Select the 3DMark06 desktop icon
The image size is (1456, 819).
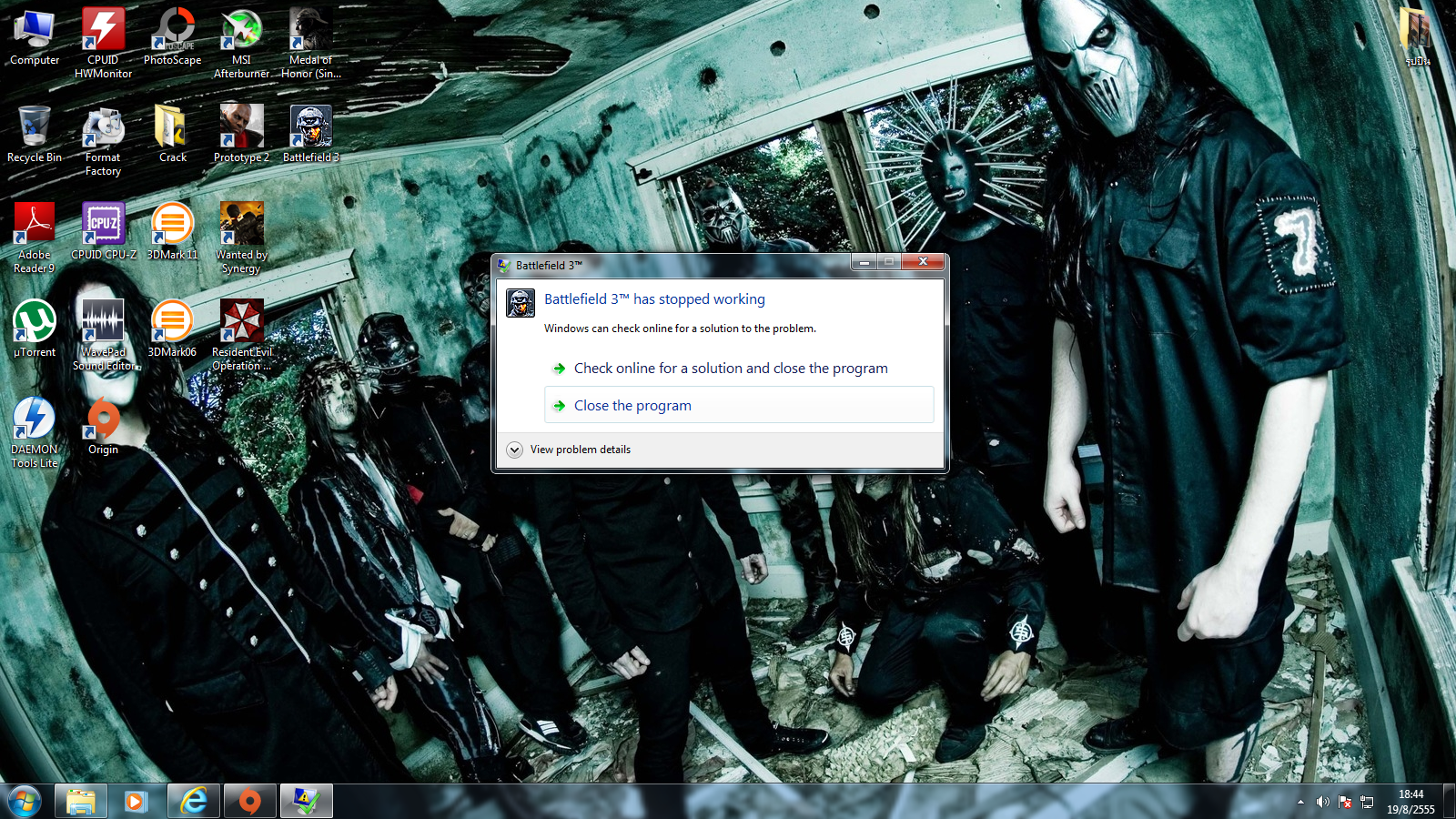click(172, 329)
